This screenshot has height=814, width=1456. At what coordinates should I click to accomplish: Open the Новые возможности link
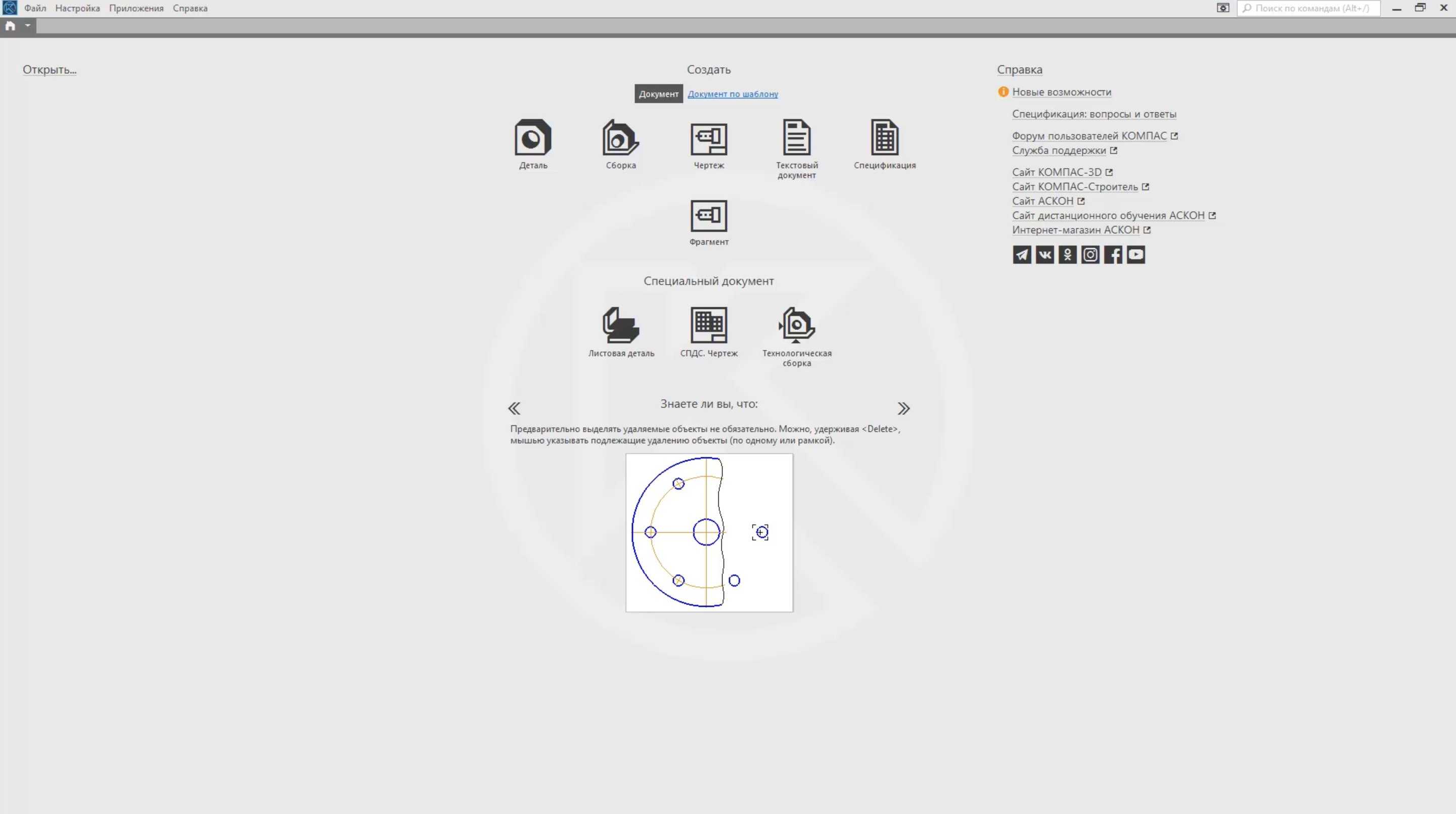click(1062, 92)
